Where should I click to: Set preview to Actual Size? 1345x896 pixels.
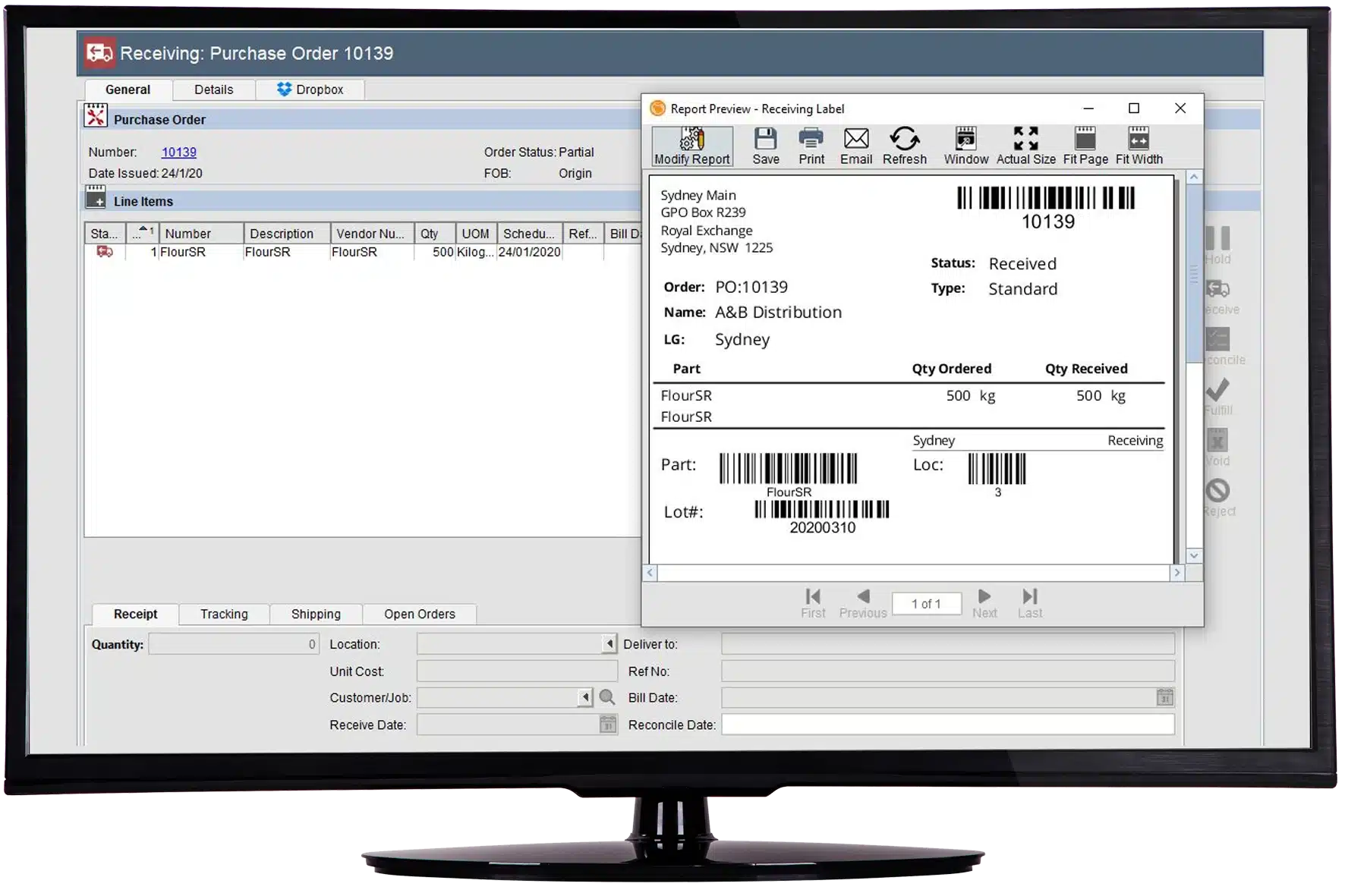1025,146
